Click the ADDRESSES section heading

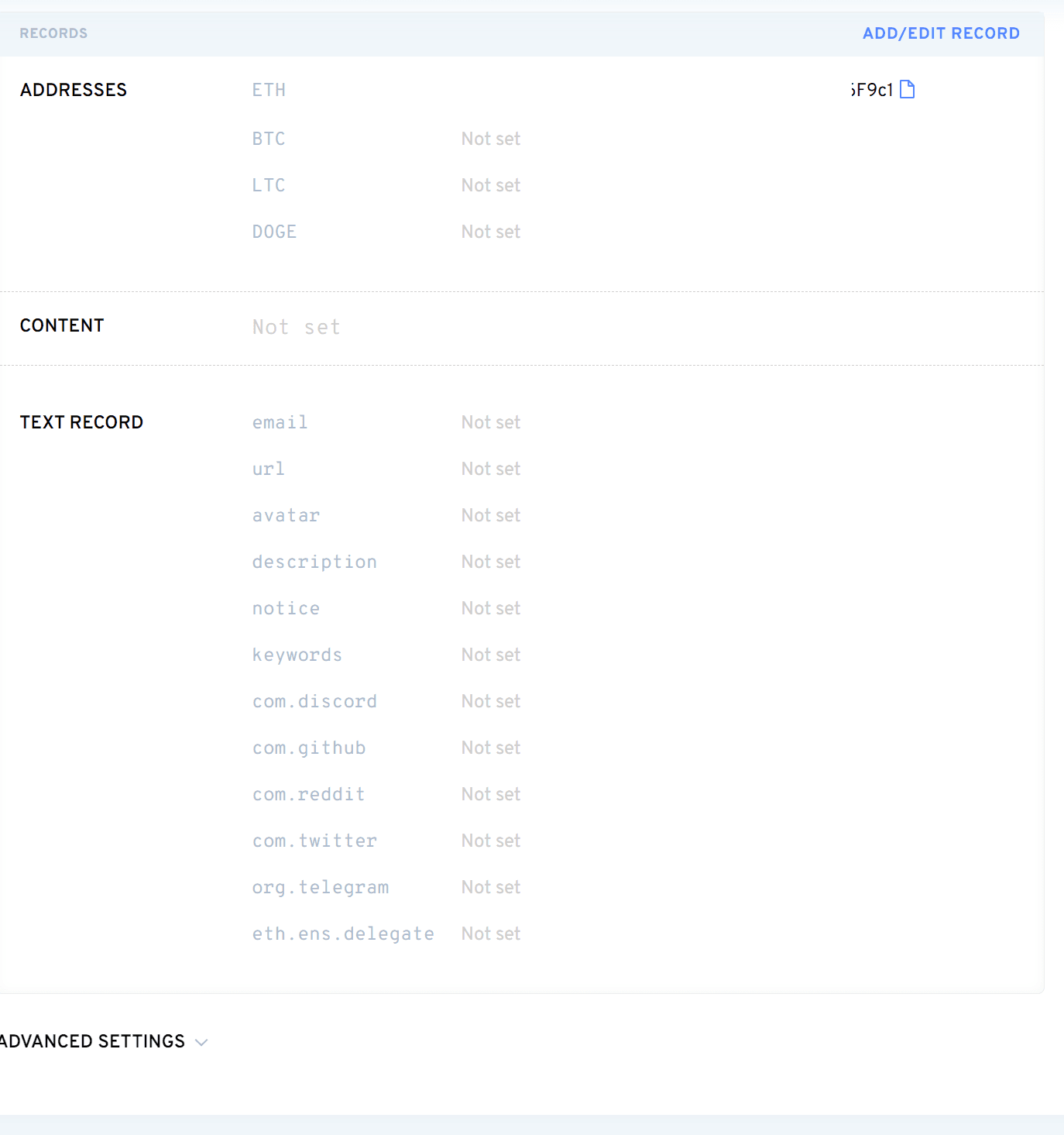point(74,90)
